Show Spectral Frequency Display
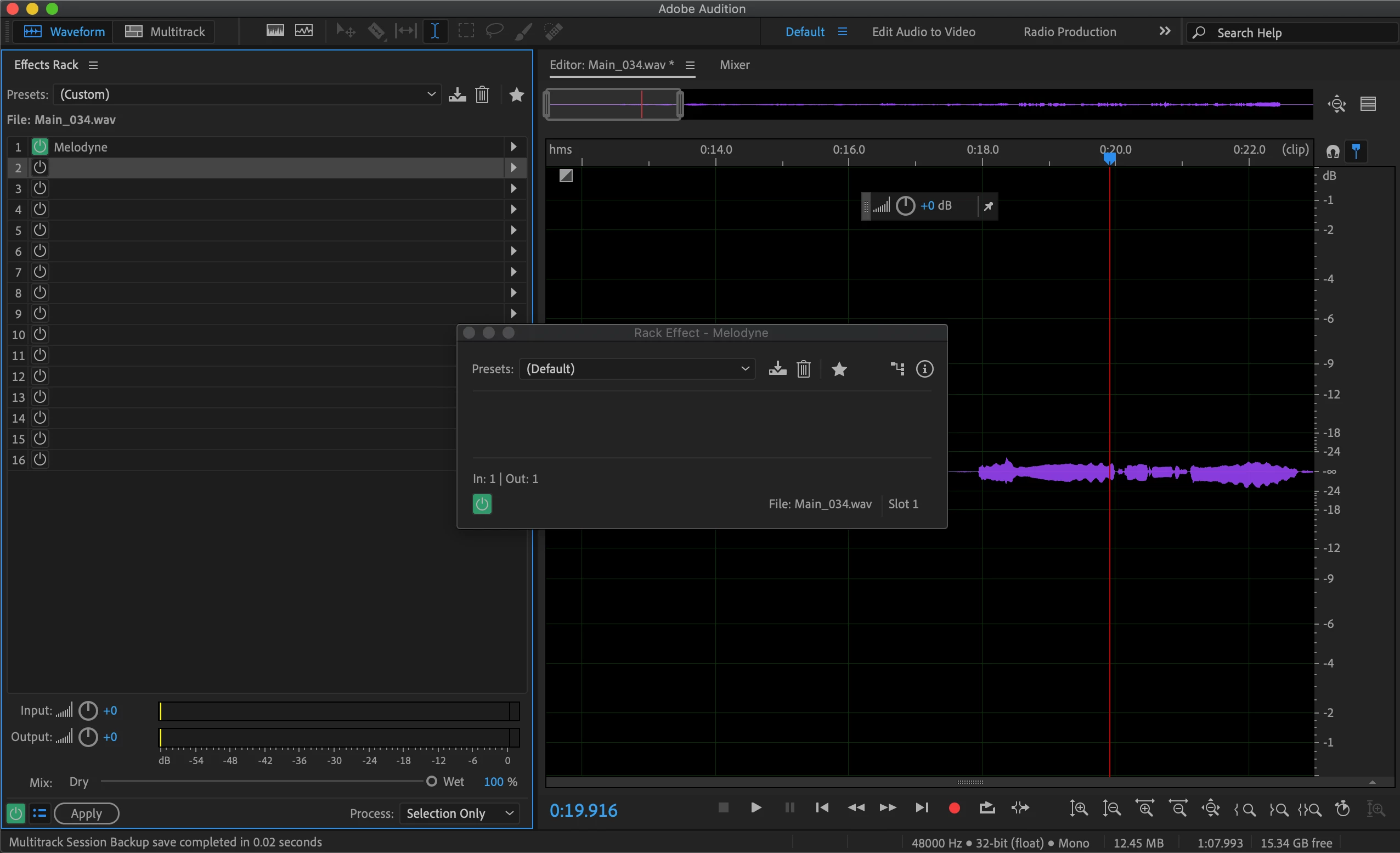Image resolution: width=1400 pixels, height=853 pixels. (x=275, y=31)
